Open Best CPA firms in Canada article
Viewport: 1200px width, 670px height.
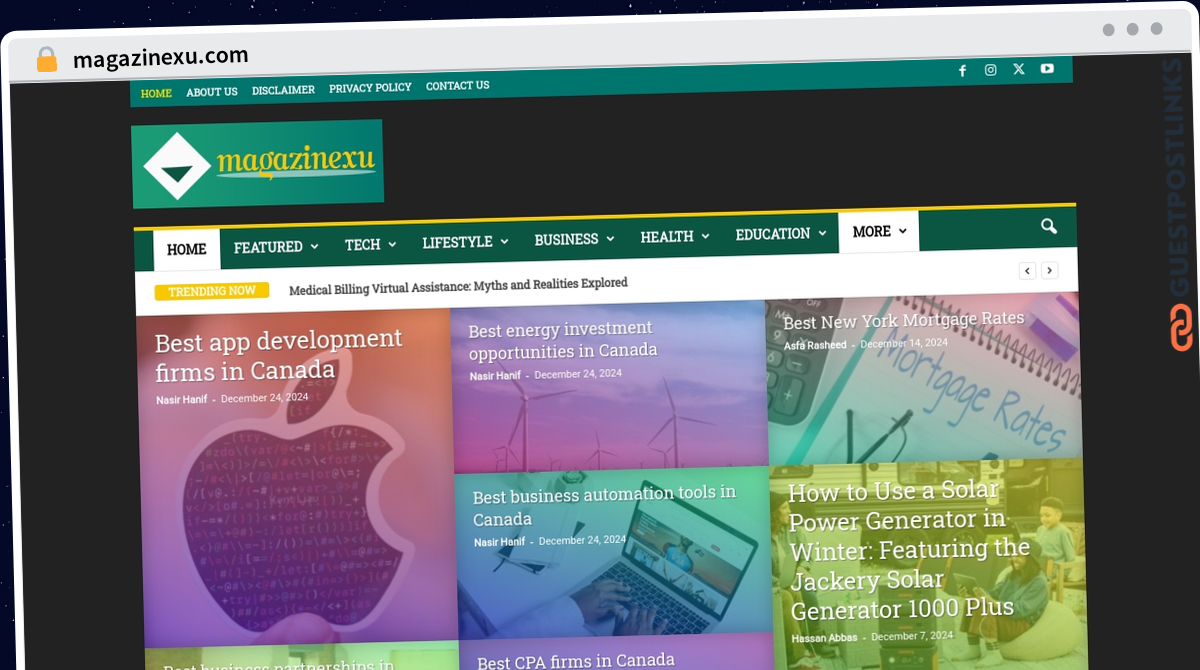[576, 661]
